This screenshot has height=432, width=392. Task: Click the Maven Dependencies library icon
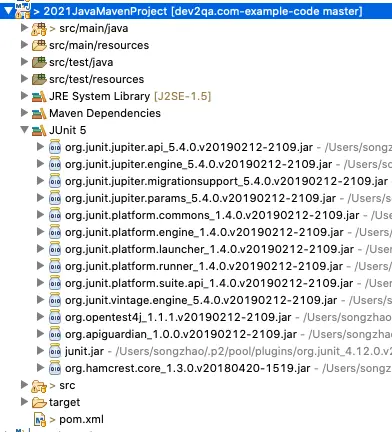pos(39,114)
